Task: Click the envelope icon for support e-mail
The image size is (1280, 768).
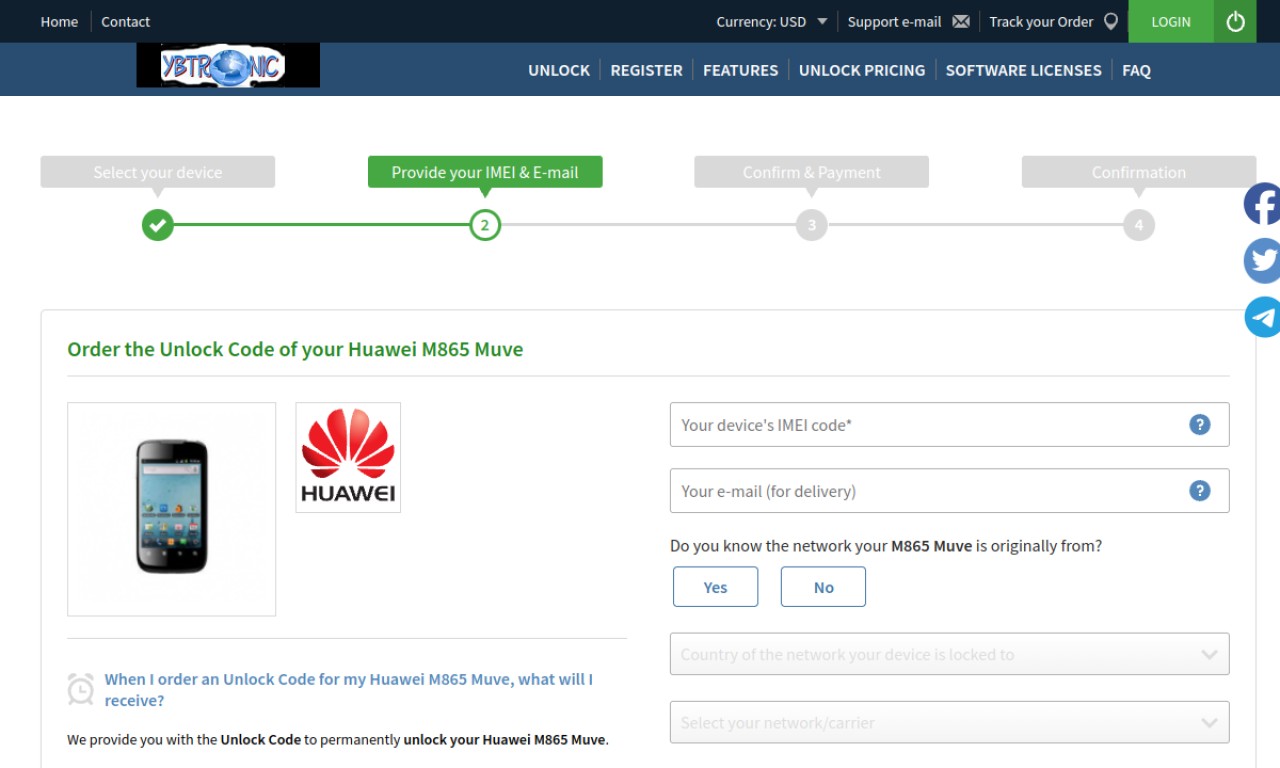Action: point(961,21)
